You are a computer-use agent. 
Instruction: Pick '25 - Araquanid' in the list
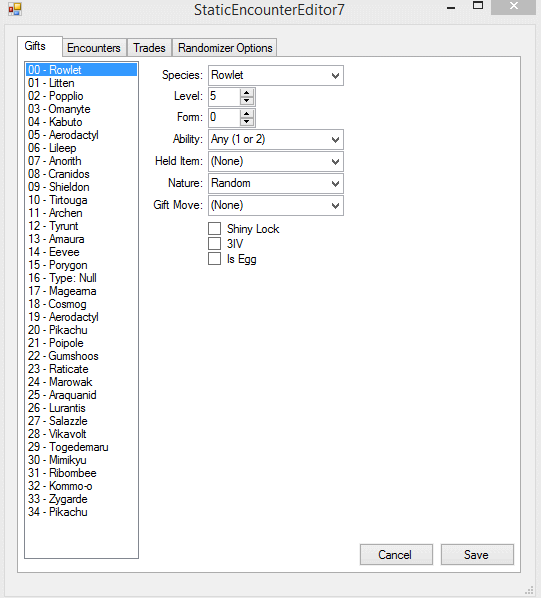coord(81,395)
